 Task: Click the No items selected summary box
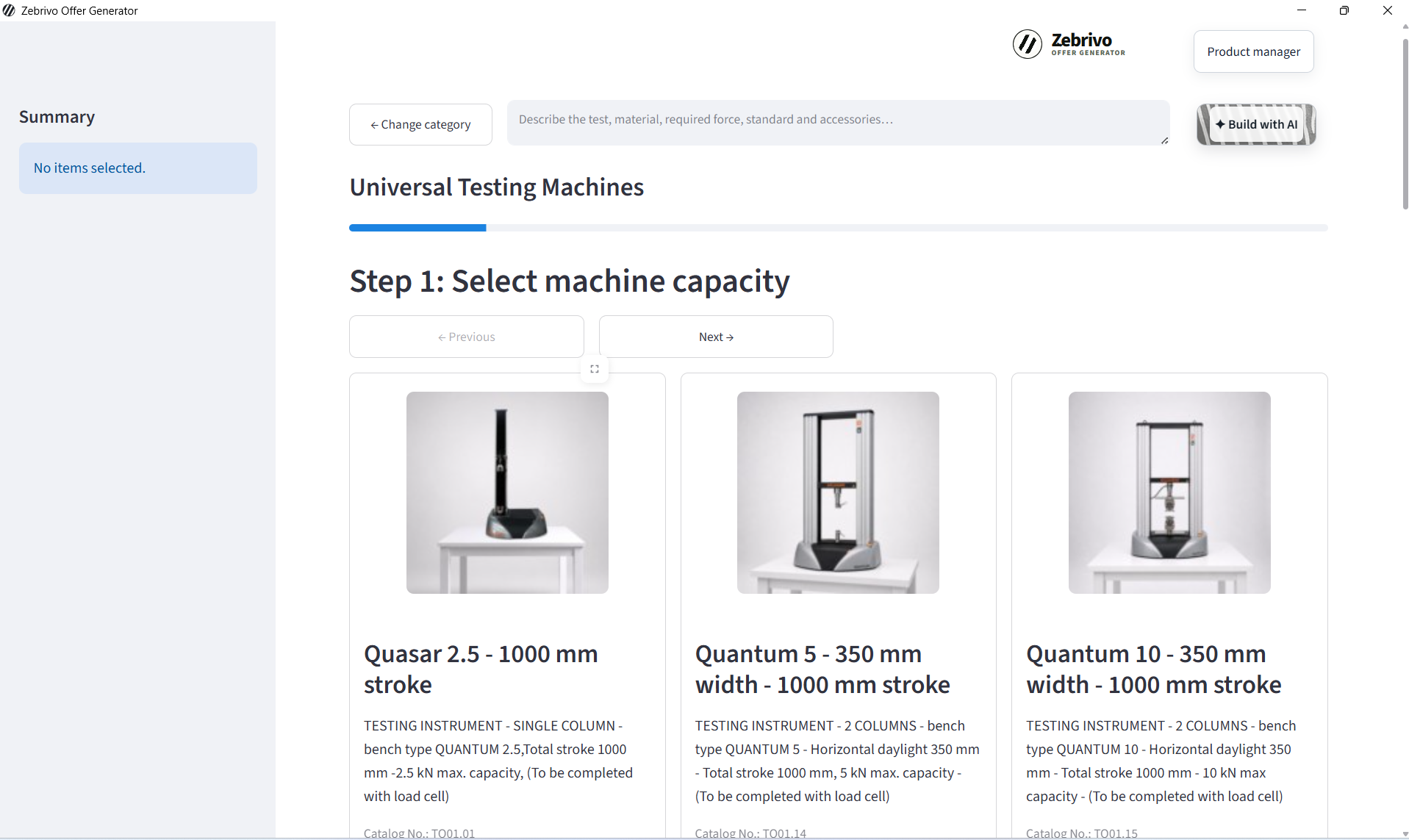coord(138,168)
